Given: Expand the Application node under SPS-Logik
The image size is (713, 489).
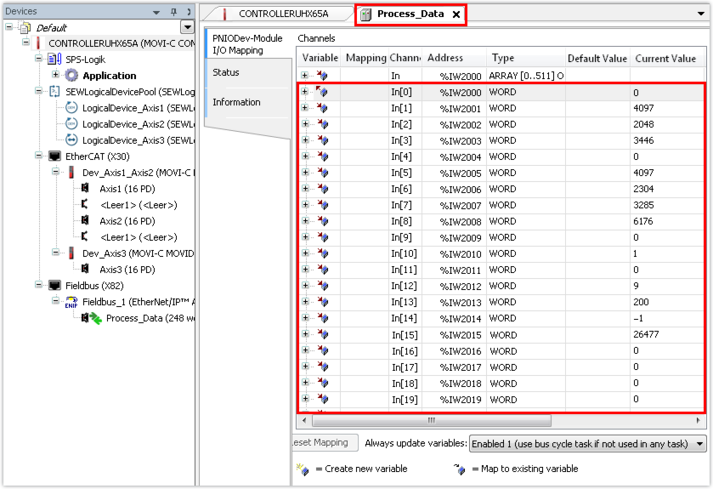Looking at the screenshot, I should (56, 76).
